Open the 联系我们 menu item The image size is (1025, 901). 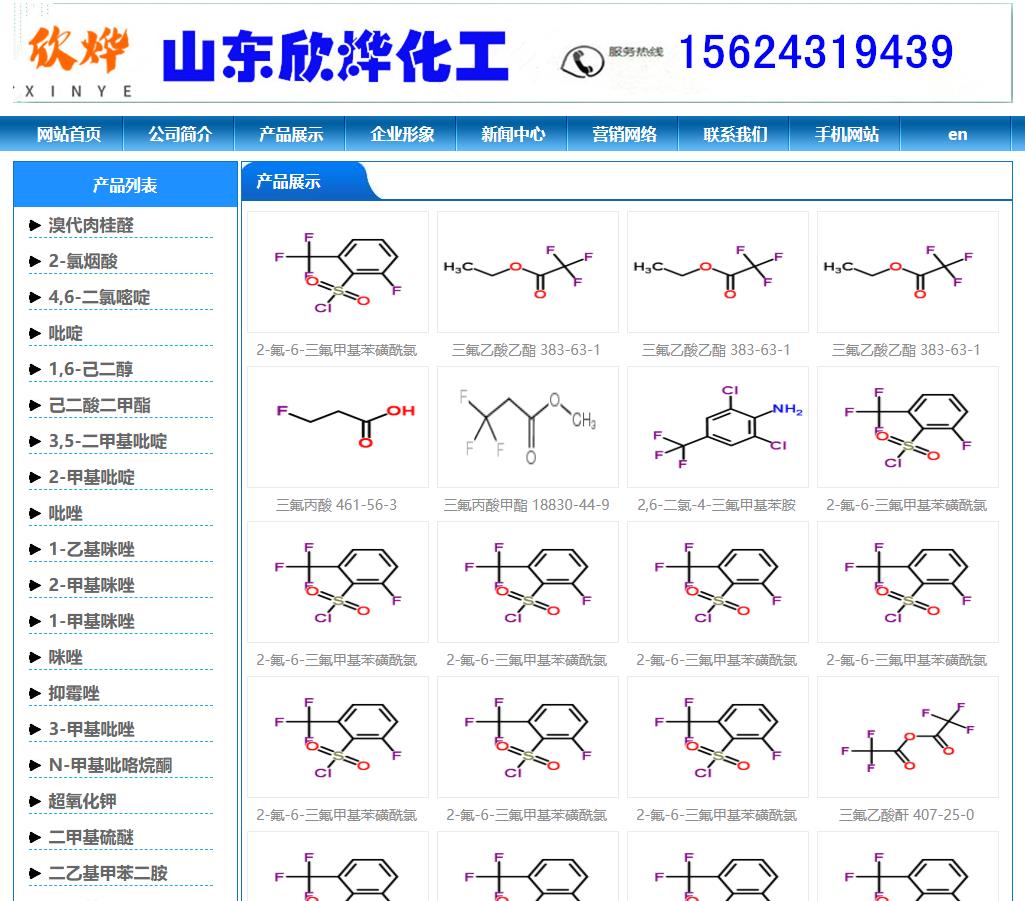pos(735,134)
